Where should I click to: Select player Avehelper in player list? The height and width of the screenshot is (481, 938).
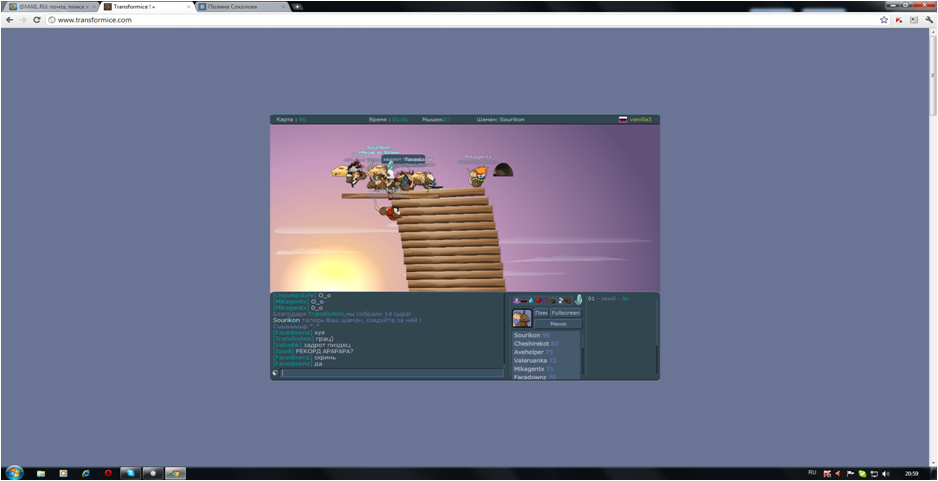[x=546, y=352]
